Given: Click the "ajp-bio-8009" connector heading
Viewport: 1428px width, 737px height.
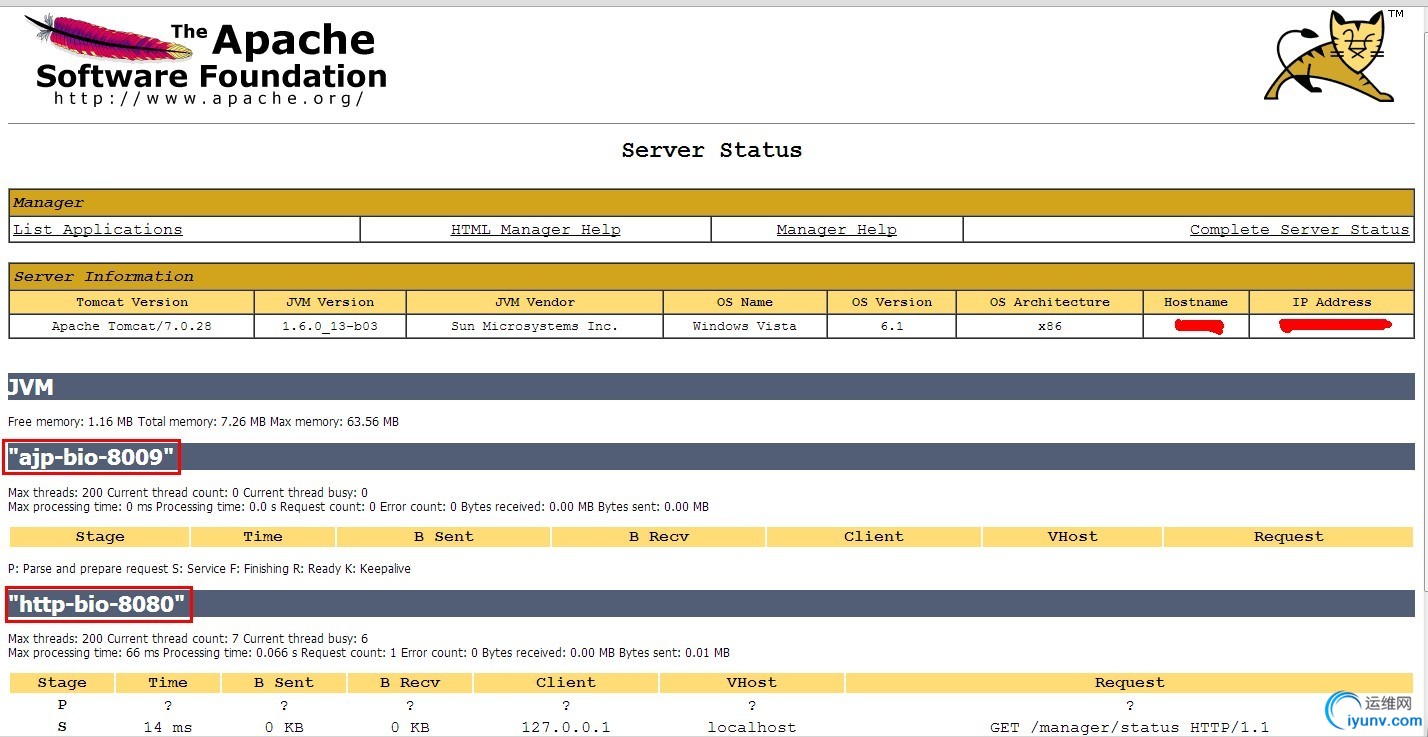Looking at the screenshot, I should [93, 458].
